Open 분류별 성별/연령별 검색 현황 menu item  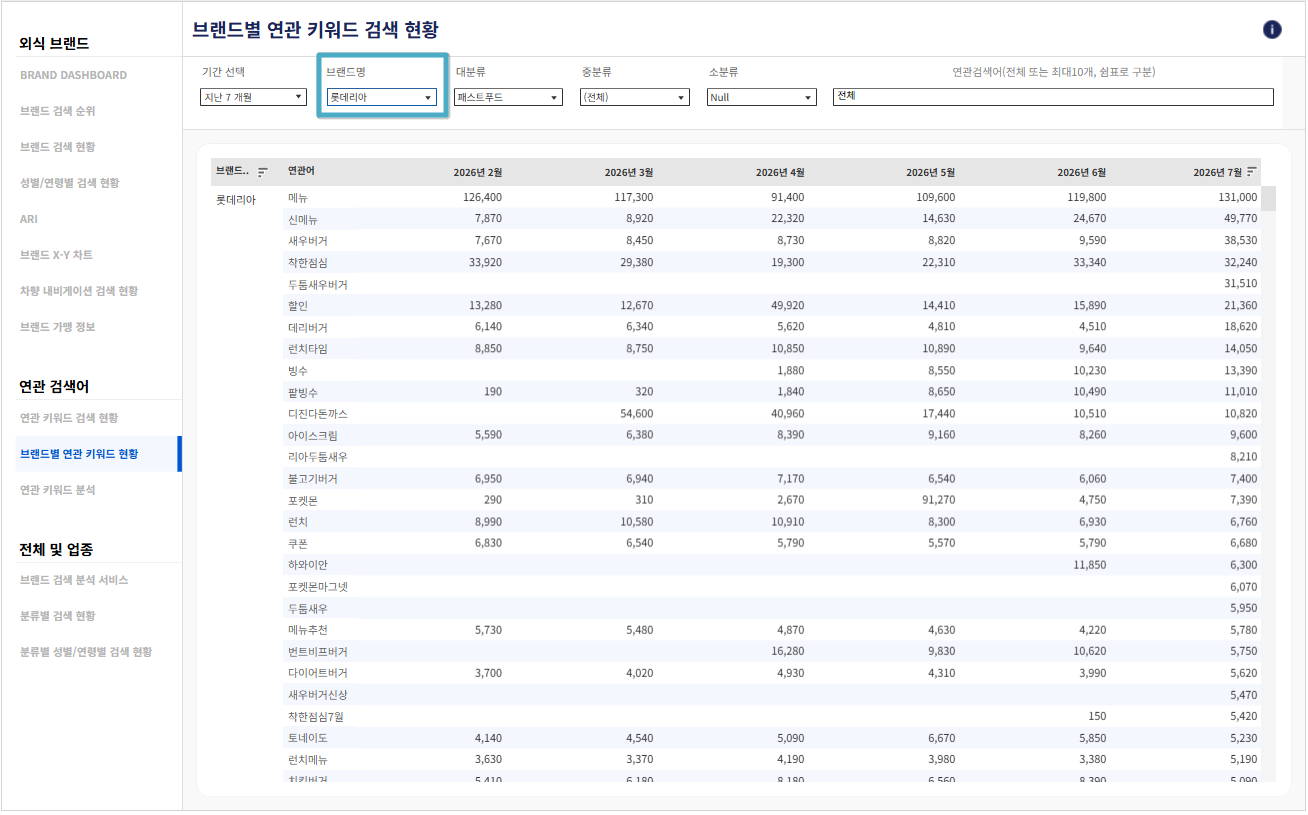(86, 652)
